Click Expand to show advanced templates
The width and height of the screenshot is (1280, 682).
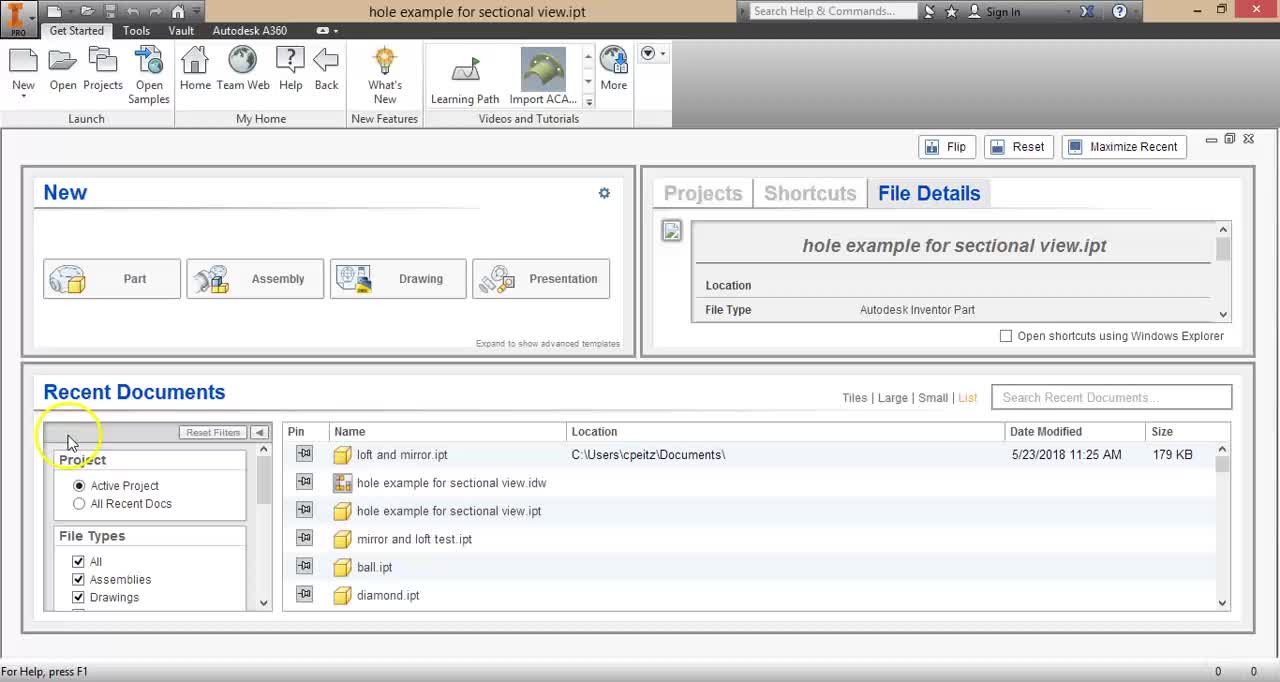tap(548, 344)
